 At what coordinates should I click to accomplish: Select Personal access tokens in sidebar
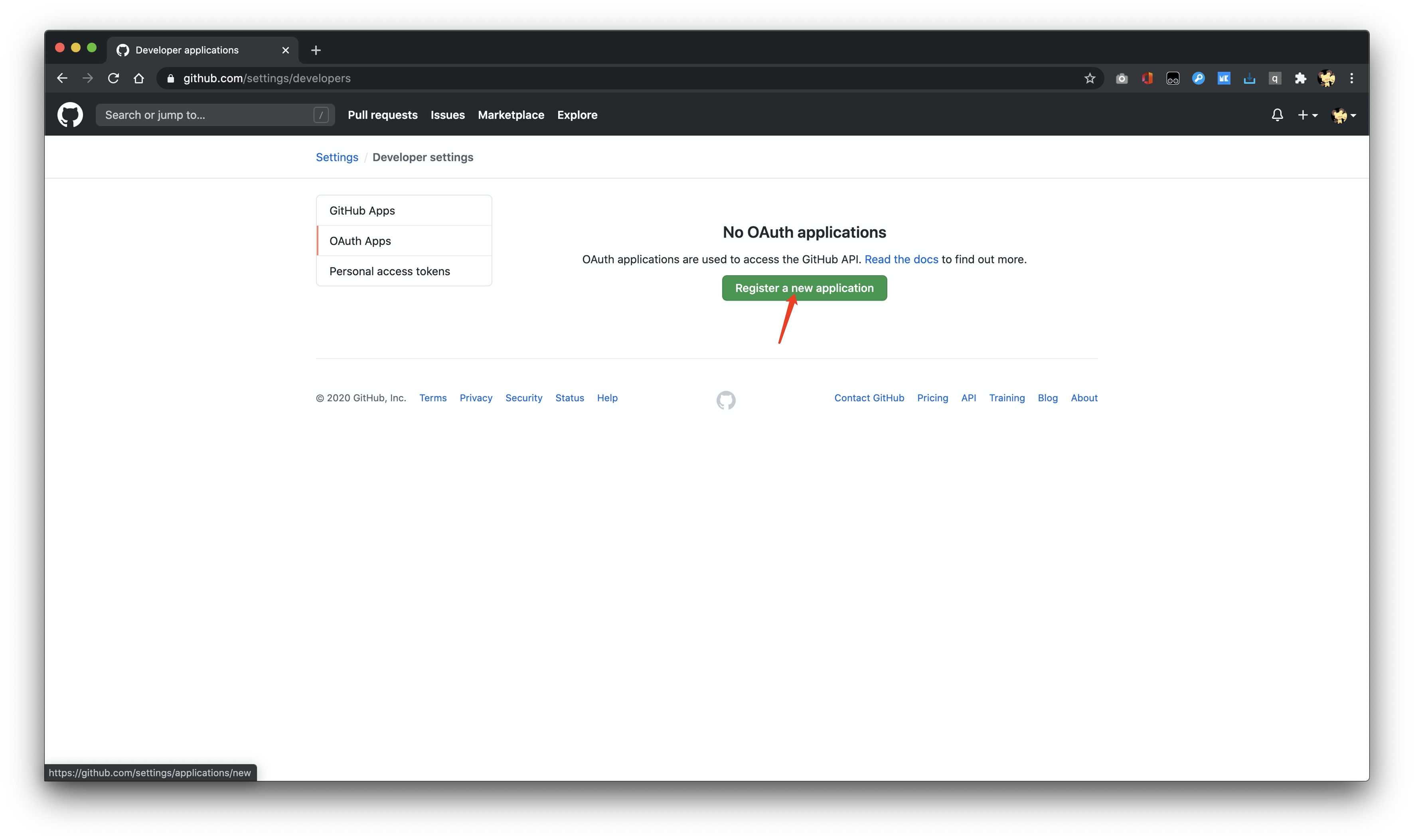coord(404,271)
